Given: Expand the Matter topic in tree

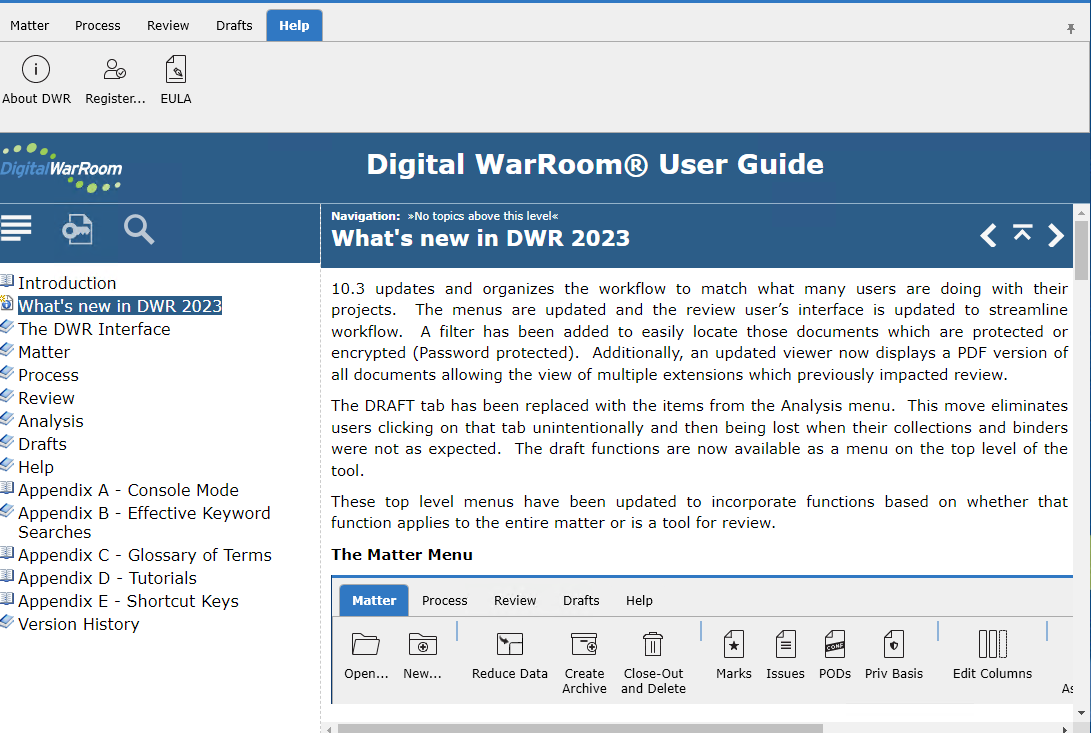Looking at the screenshot, I should (x=44, y=352).
